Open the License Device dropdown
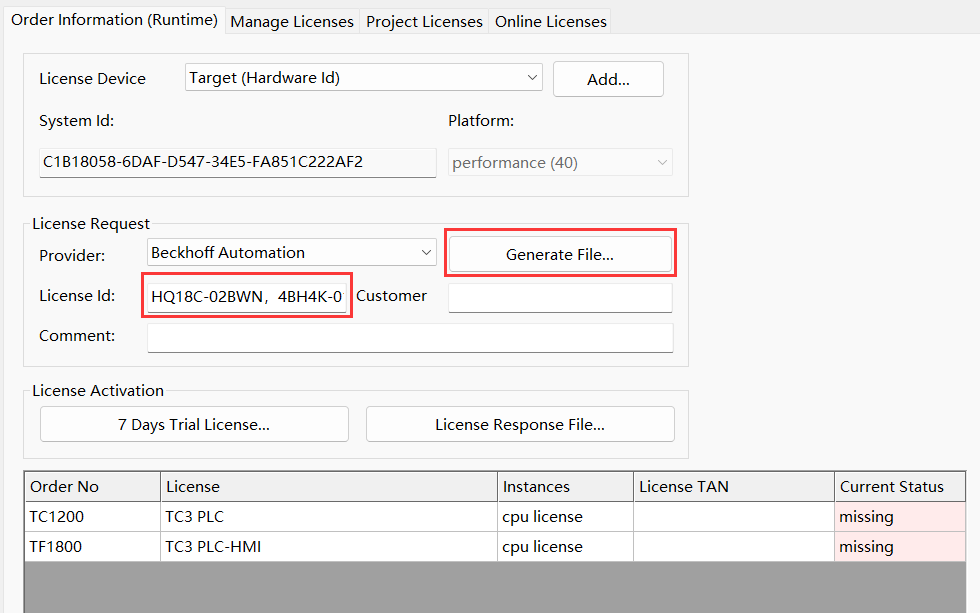This screenshot has width=980, height=613. (363, 77)
